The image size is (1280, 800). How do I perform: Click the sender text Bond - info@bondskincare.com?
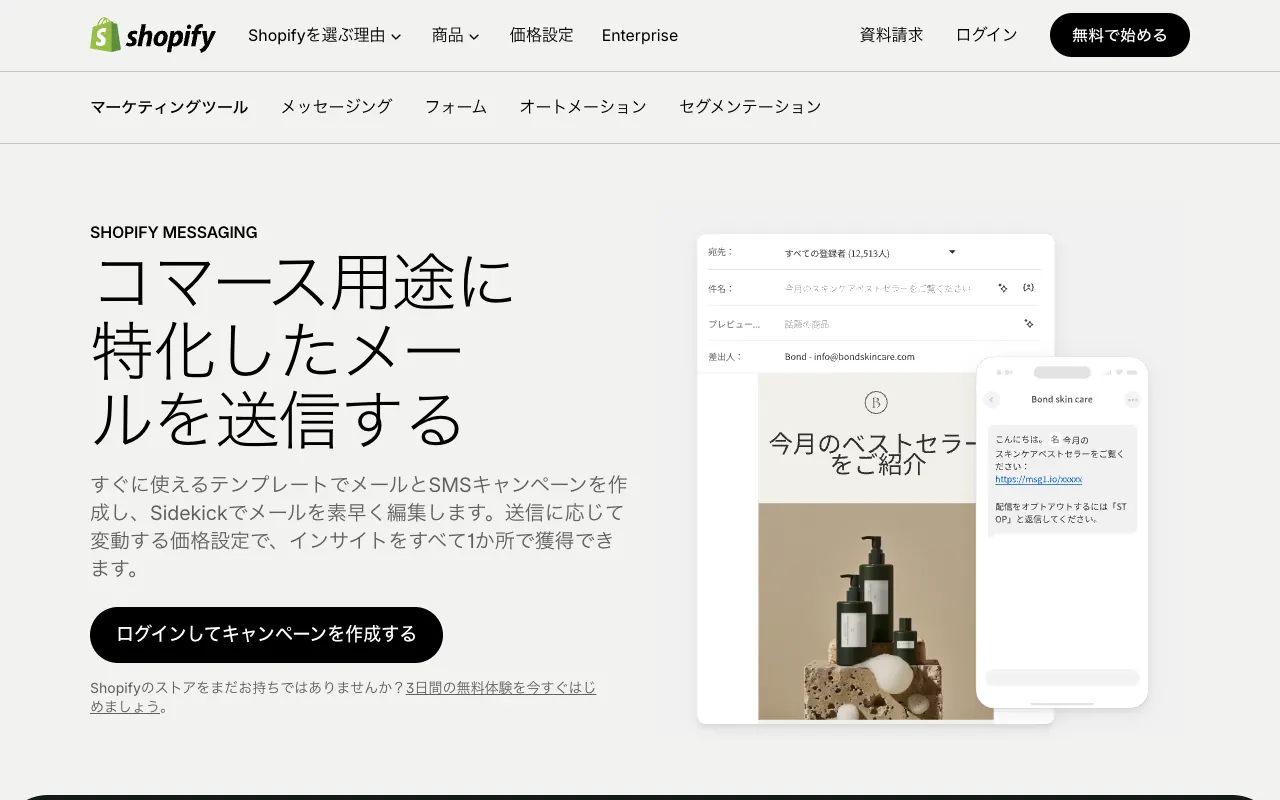point(849,356)
